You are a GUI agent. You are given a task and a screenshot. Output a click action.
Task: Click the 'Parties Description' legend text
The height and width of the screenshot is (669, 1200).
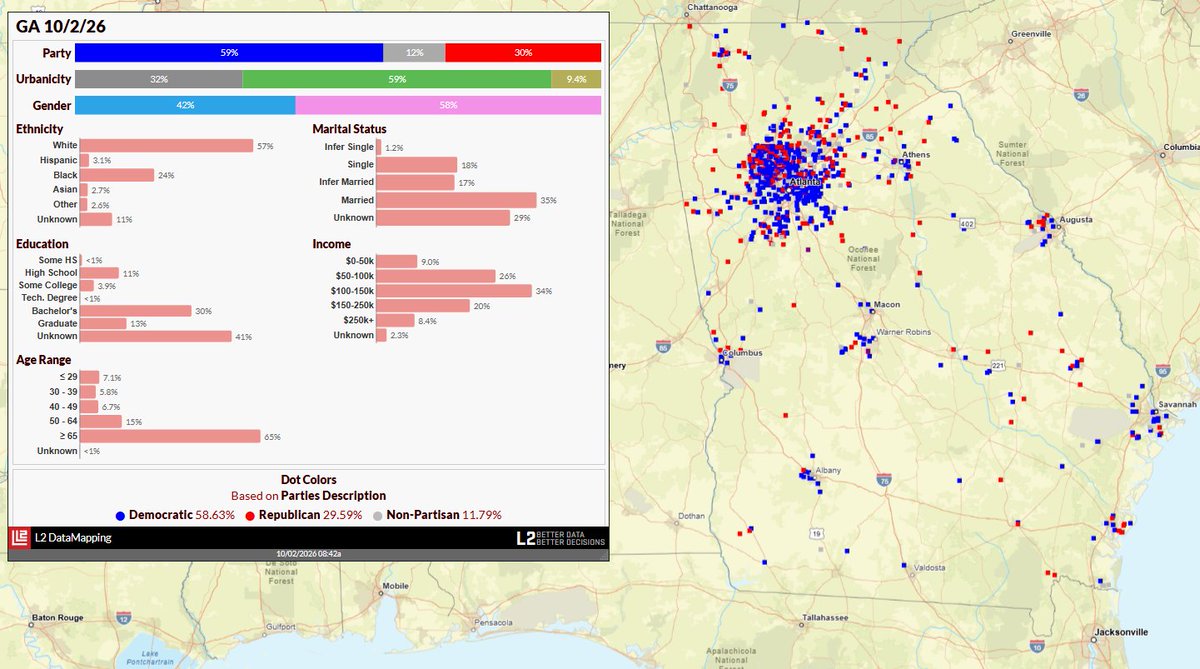(x=333, y=496)
